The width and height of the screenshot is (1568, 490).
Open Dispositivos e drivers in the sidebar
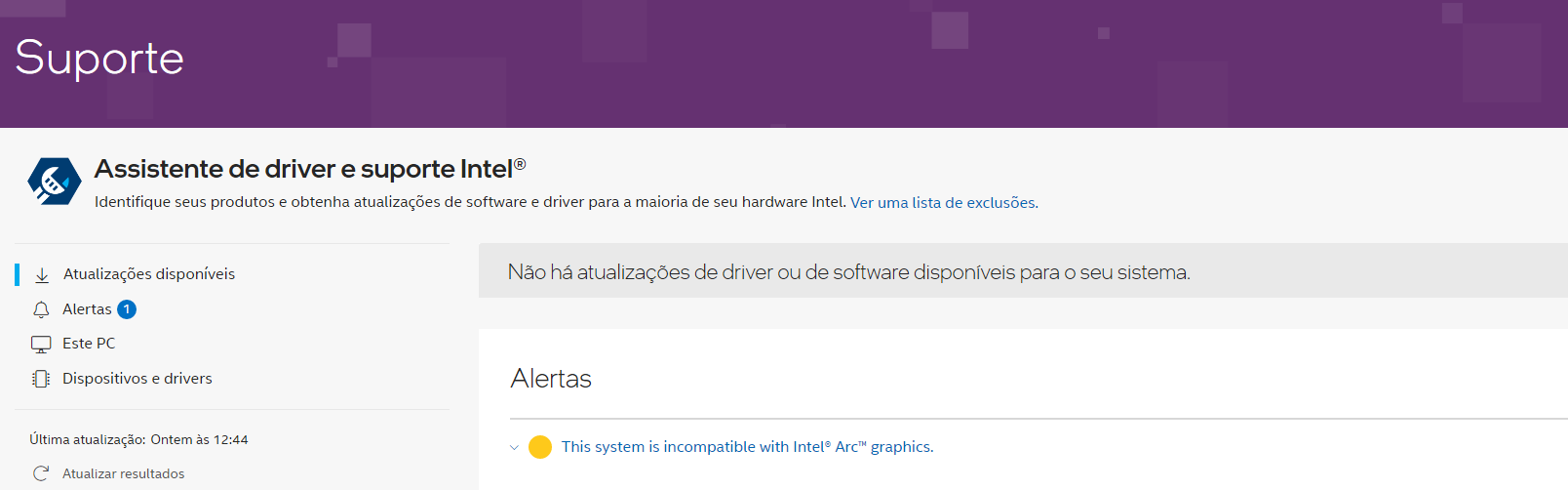pos(137,379)
